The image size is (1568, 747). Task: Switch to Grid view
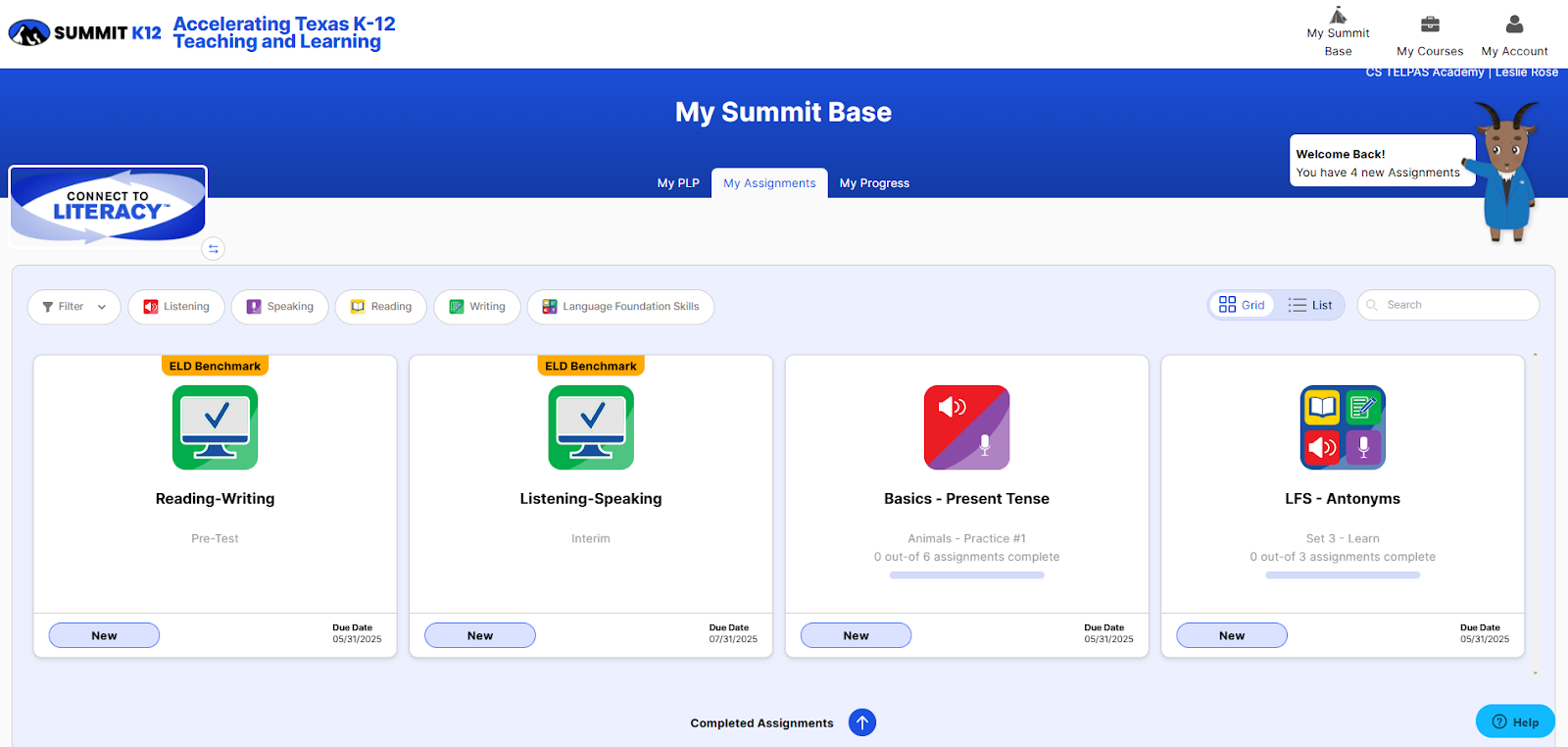(1242, 305)
